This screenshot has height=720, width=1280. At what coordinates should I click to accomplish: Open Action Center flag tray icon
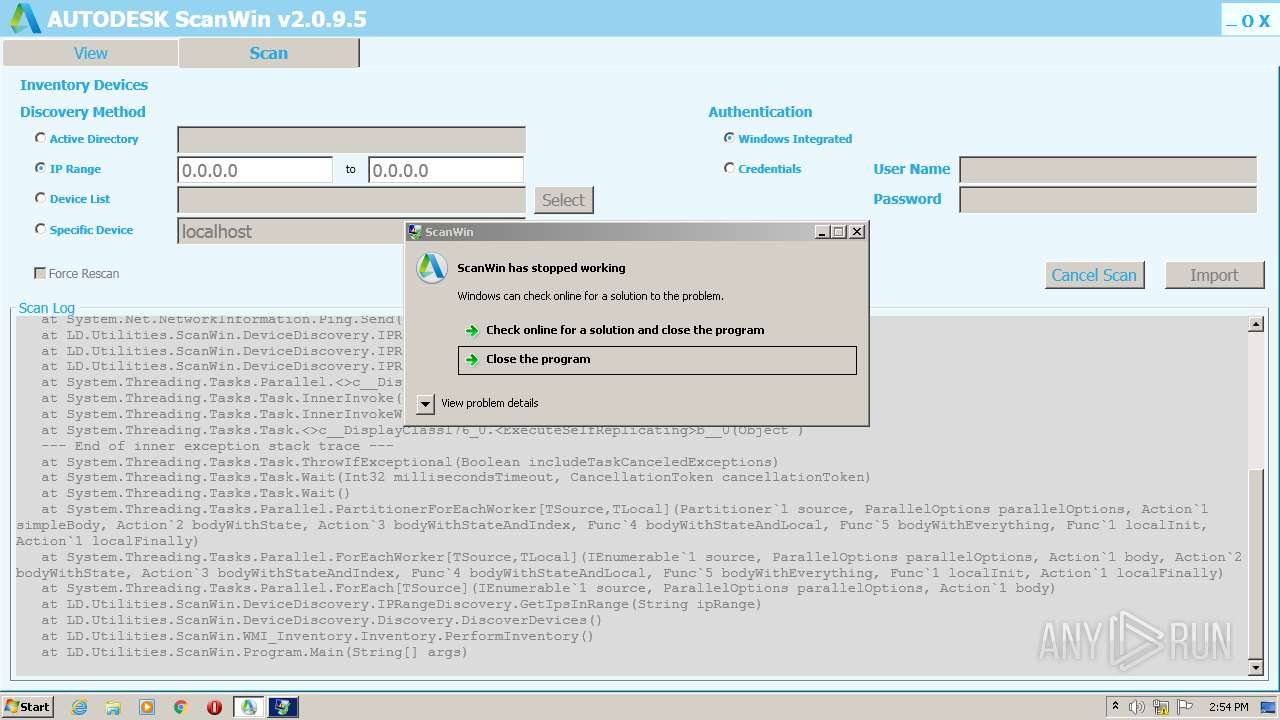tap(1184, 707)
